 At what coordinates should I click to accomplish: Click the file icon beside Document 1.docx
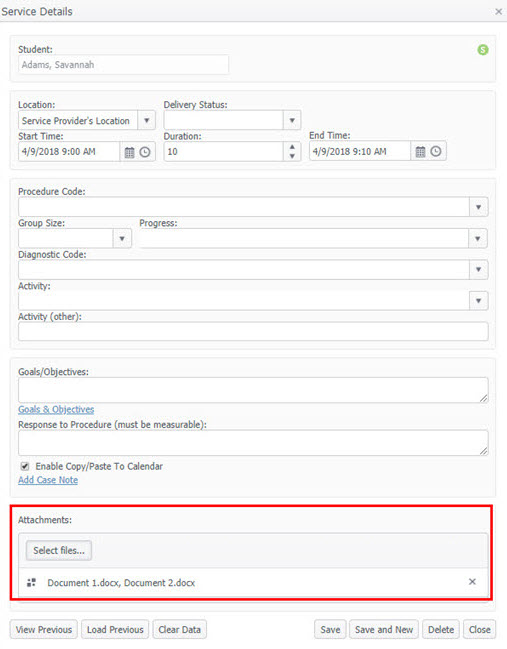coord(31,582)
